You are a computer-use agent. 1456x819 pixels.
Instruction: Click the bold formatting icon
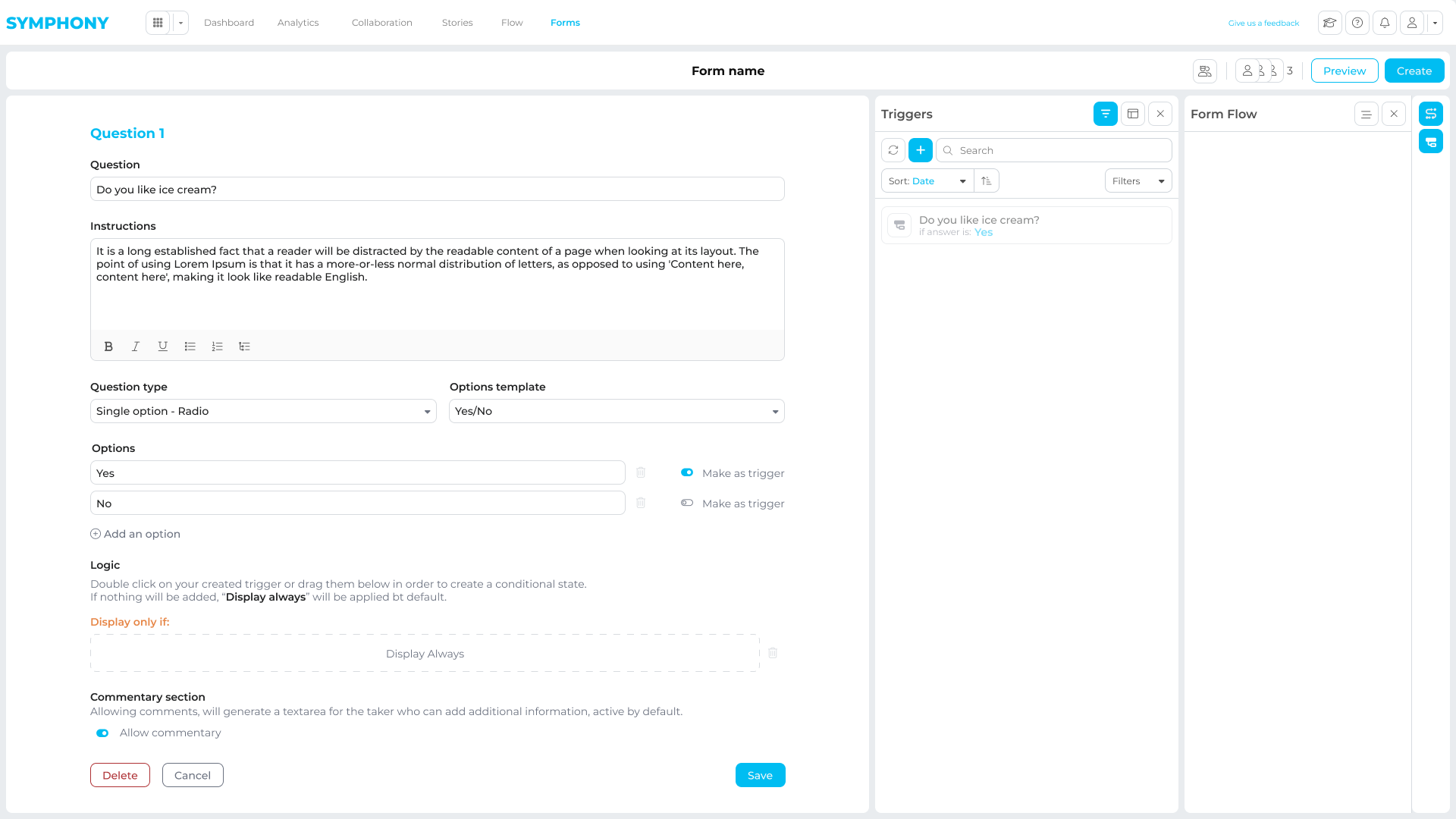tap(108, 347)
